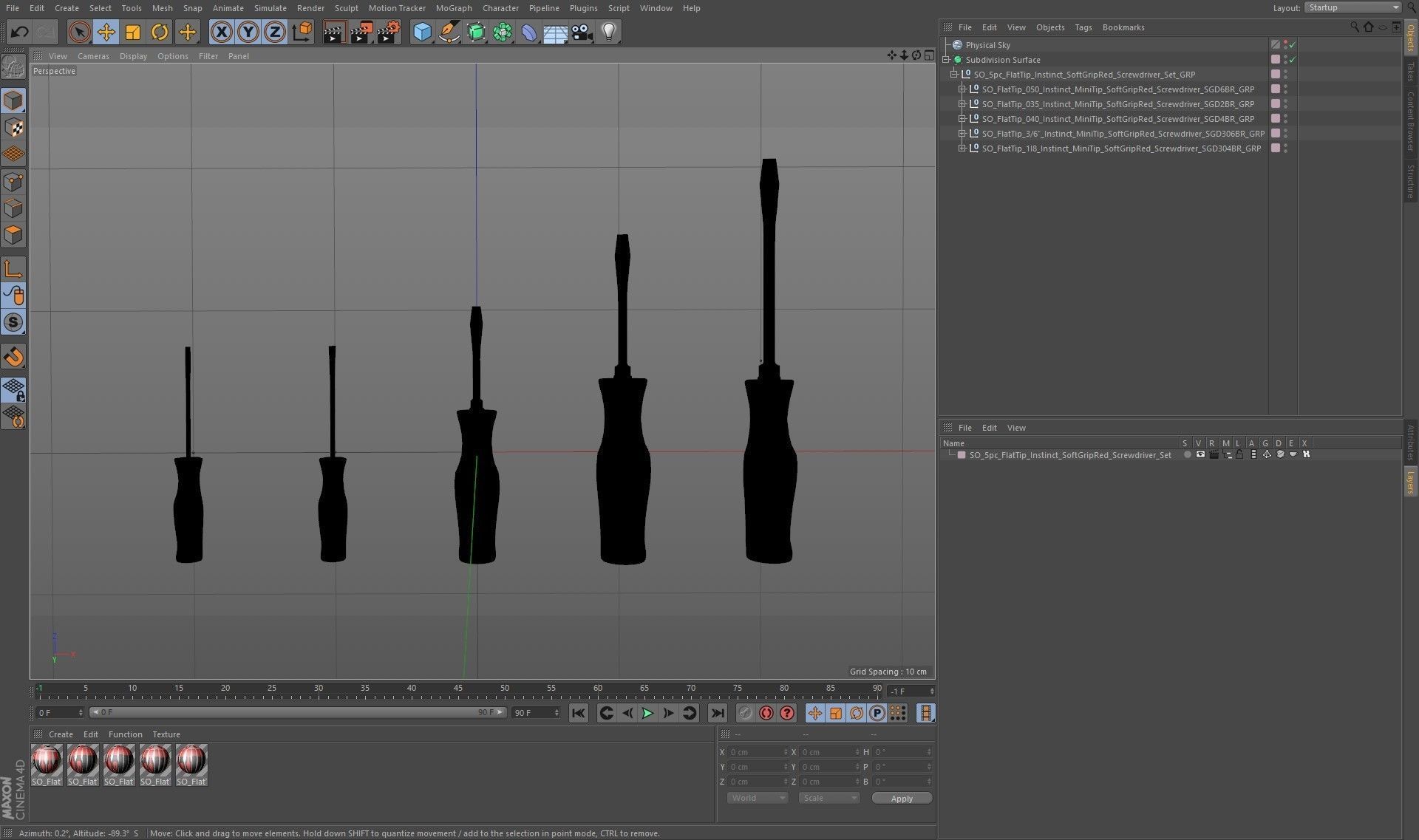Screen dimensions: 1419x840
Task: Click the Light bulb icon
Action: (x=609, y=32)
